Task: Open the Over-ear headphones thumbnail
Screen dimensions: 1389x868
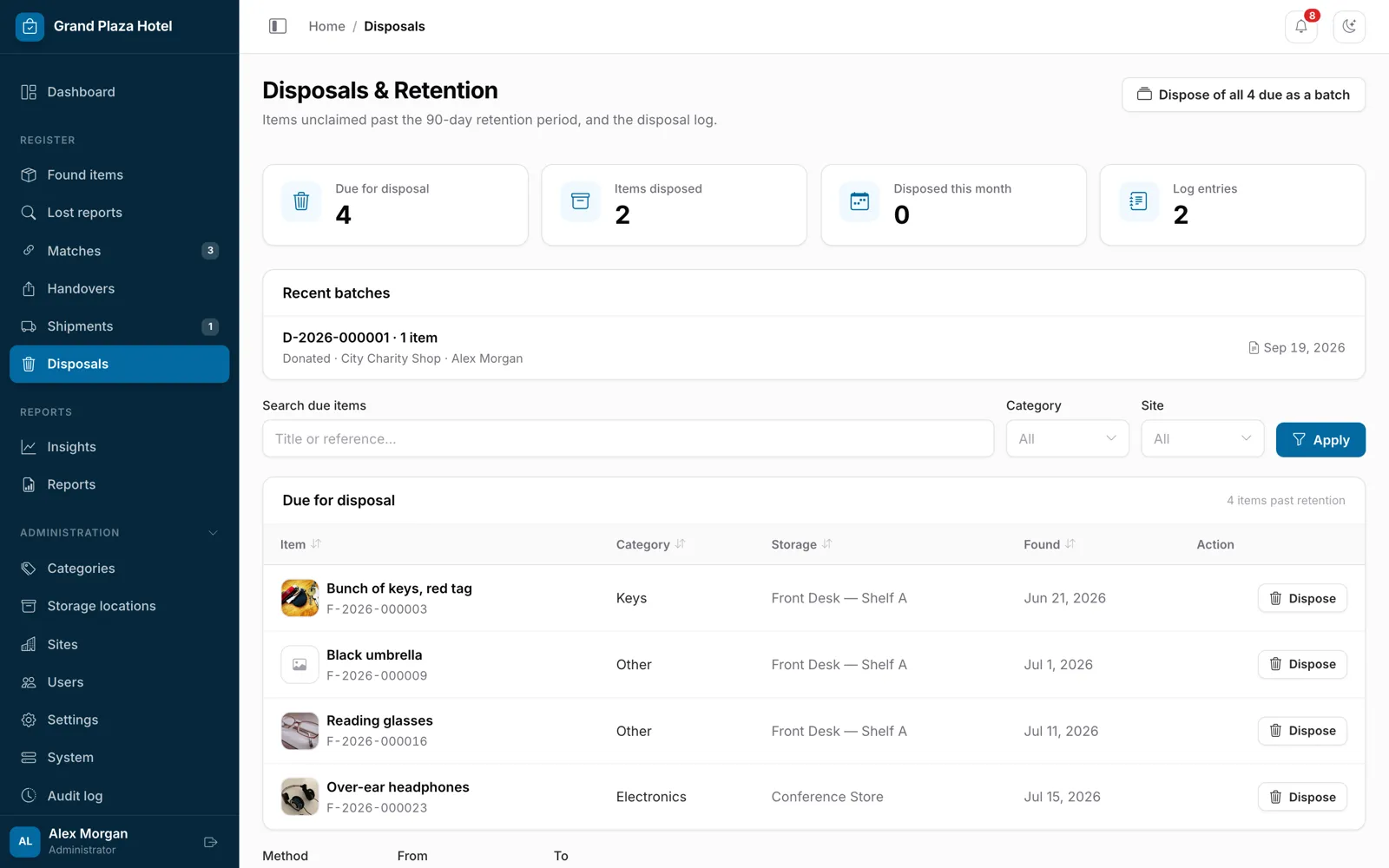Action: [300, 797]
